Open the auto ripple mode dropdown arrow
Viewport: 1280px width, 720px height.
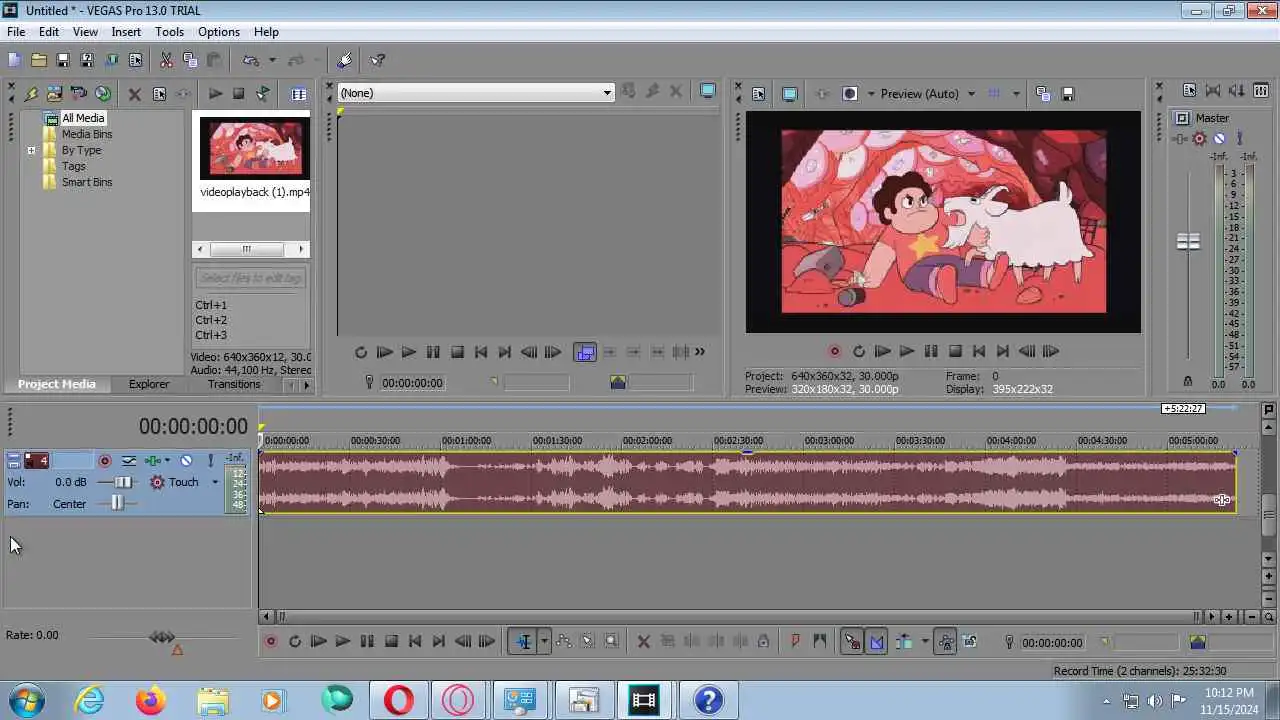(925, 642)
